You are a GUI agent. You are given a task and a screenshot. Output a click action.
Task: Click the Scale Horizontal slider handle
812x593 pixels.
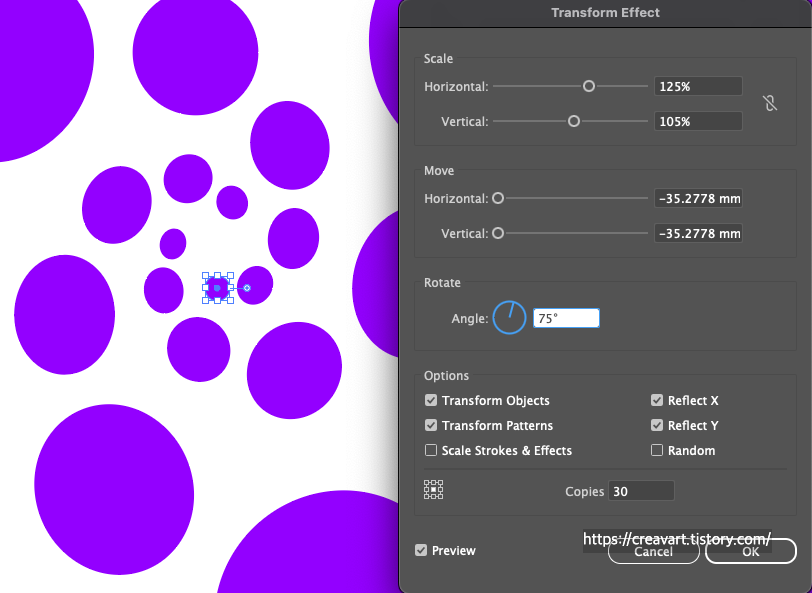pos(589,86)
